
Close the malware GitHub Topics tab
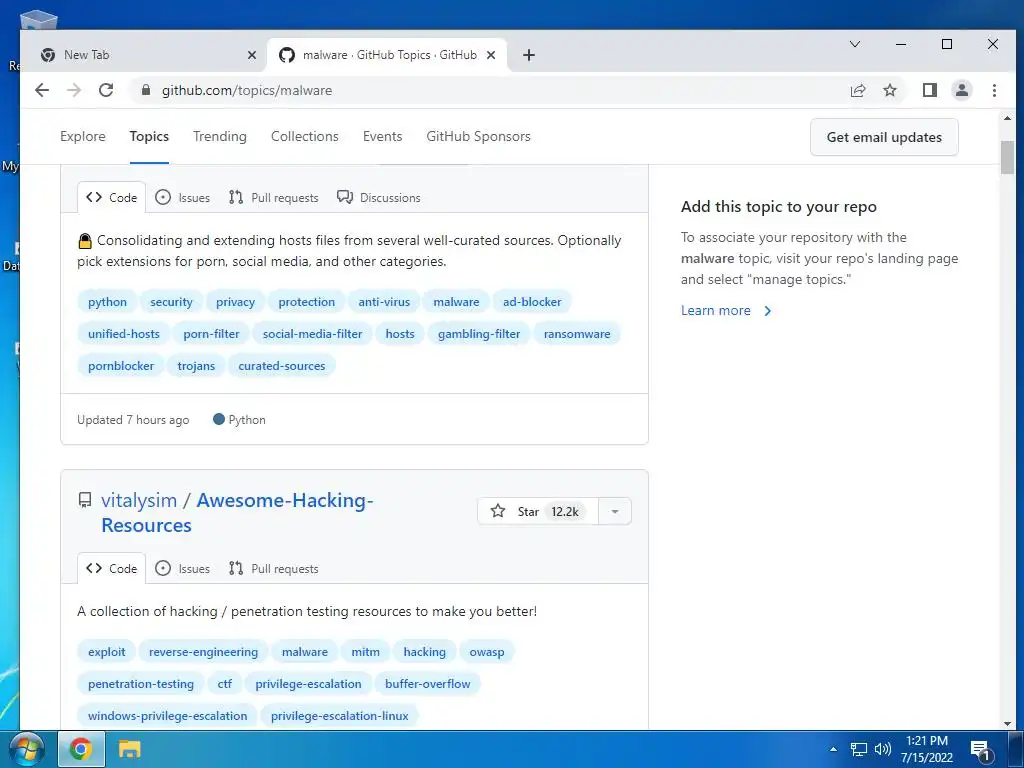(x=491, y=56)
